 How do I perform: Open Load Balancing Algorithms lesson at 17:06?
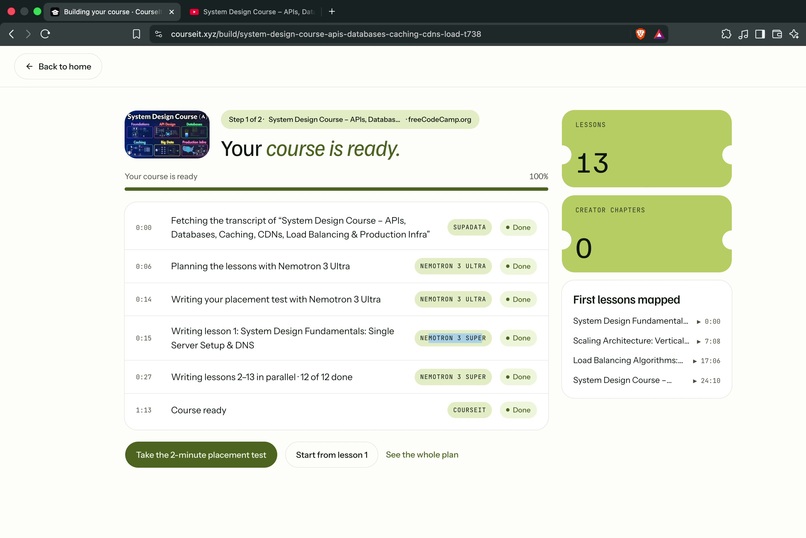[x=647, y=360]
